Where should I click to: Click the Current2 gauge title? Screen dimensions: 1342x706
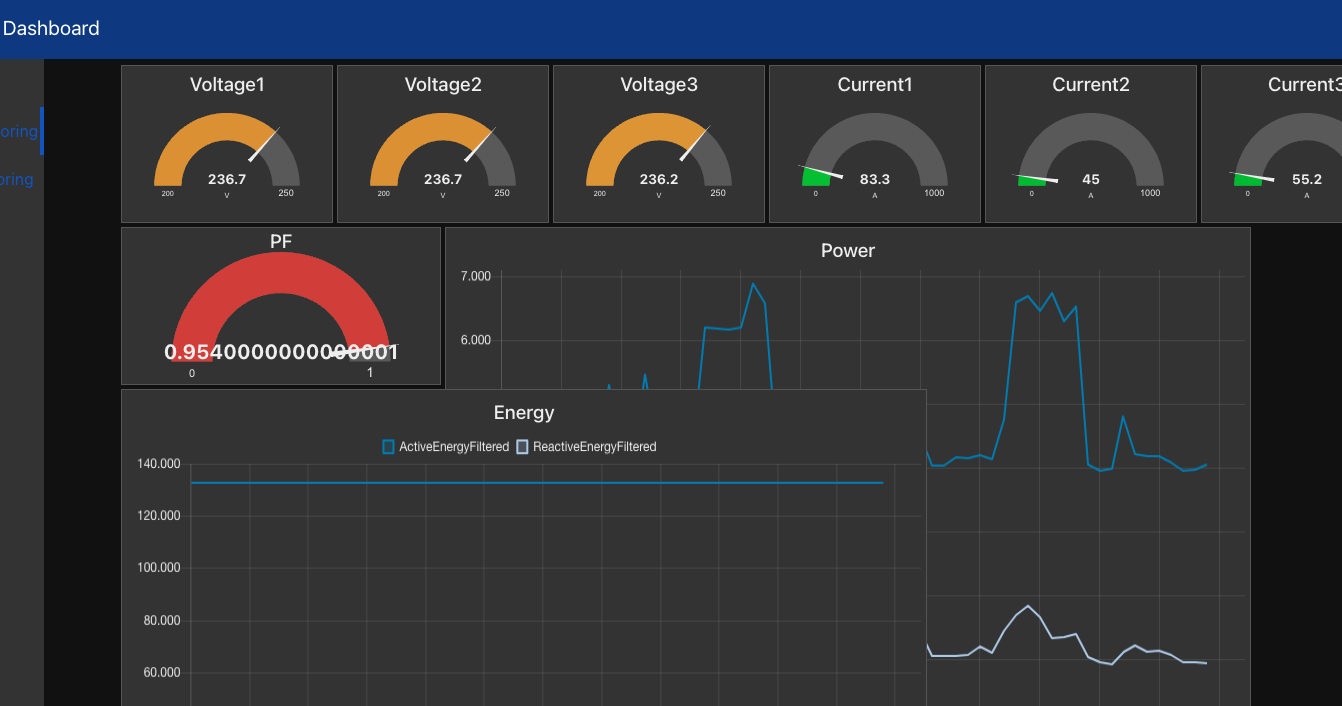pos(1091,85)
